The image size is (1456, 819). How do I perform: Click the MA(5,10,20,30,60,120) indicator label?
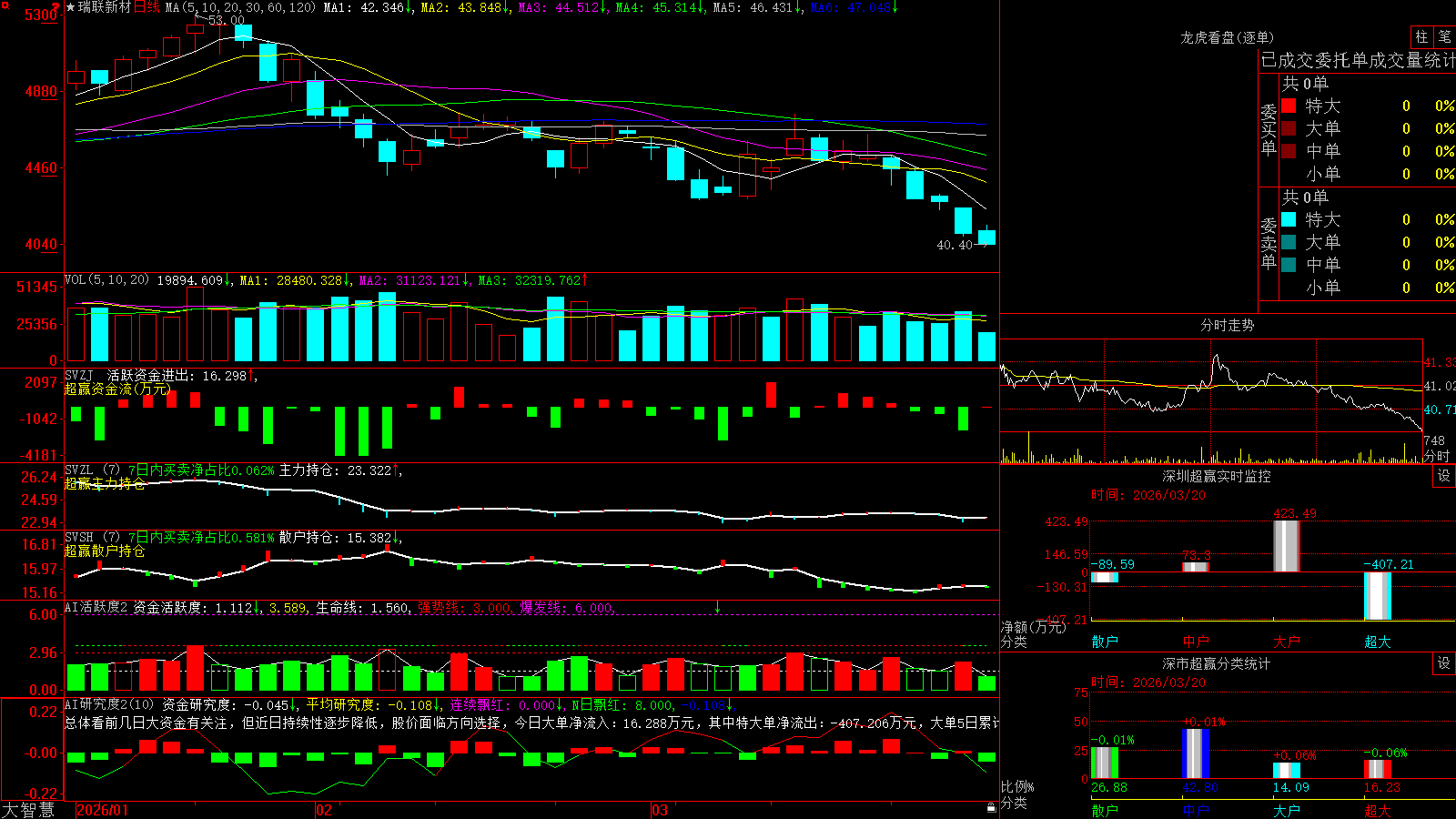[240, 7]
